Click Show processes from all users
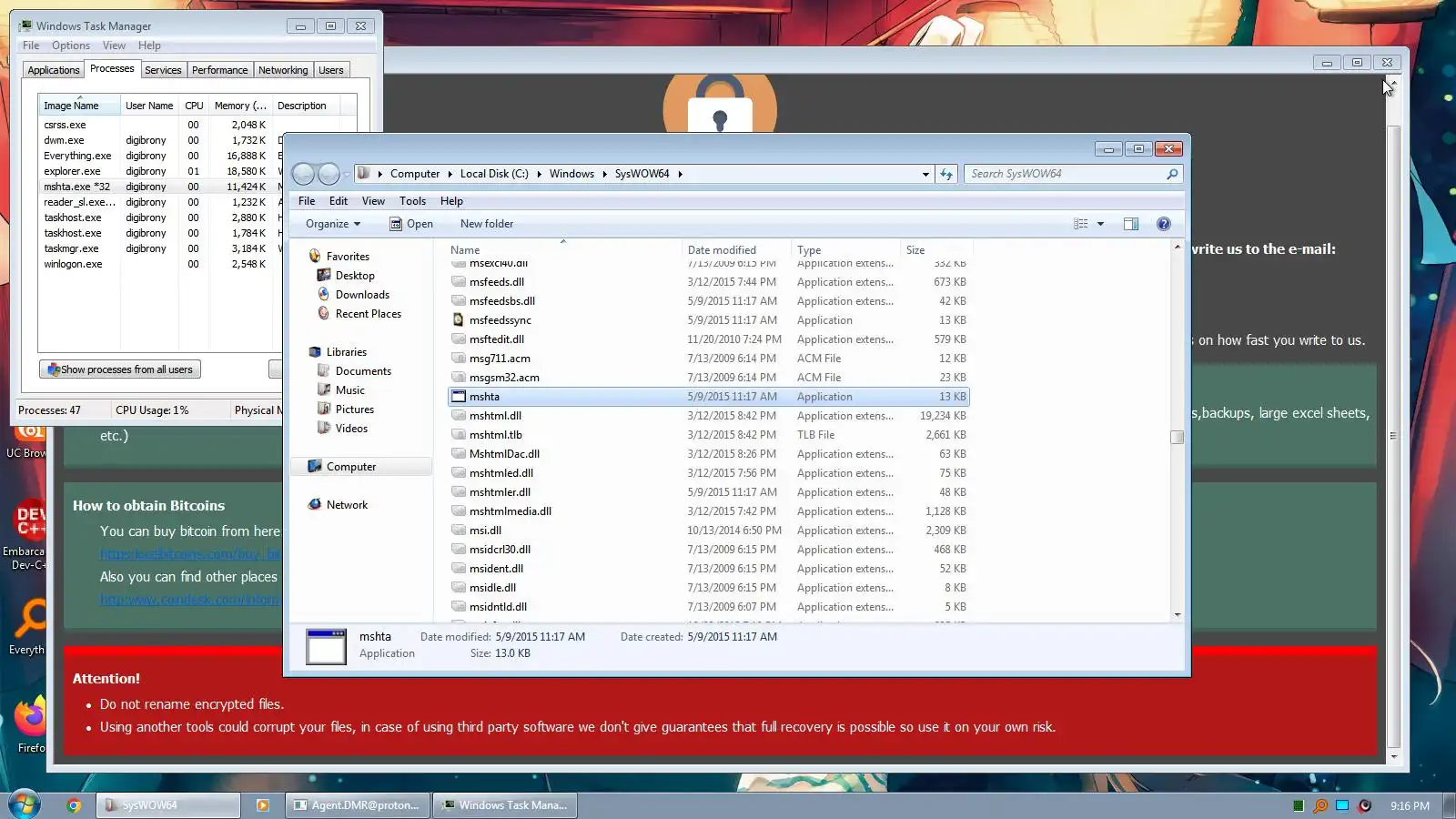This screenshot has height=819, width=1456. pyautogui.click(x=120, y=369)
